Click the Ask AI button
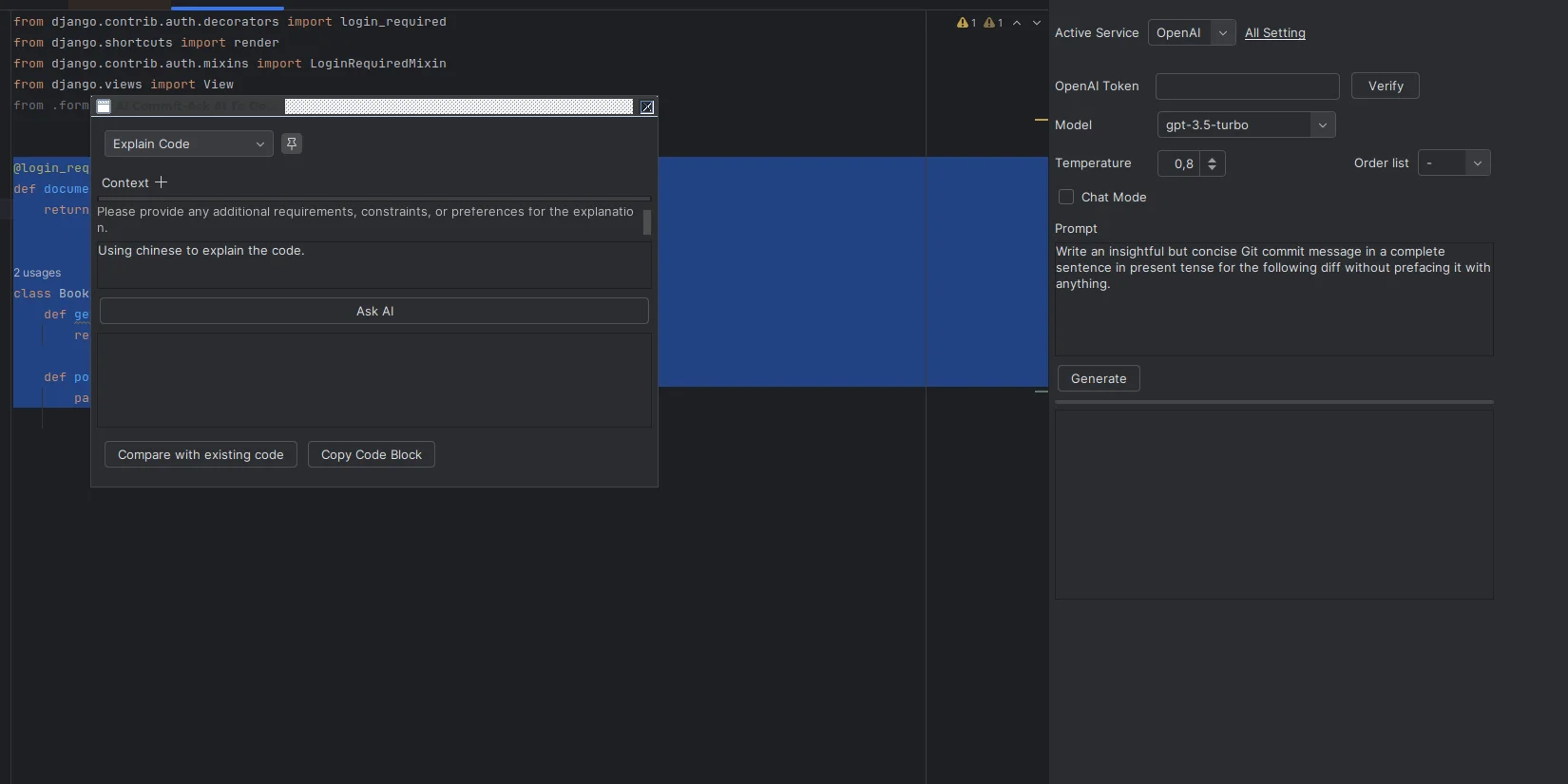The height and width of the screenshot is (784, 1568). 374,311
